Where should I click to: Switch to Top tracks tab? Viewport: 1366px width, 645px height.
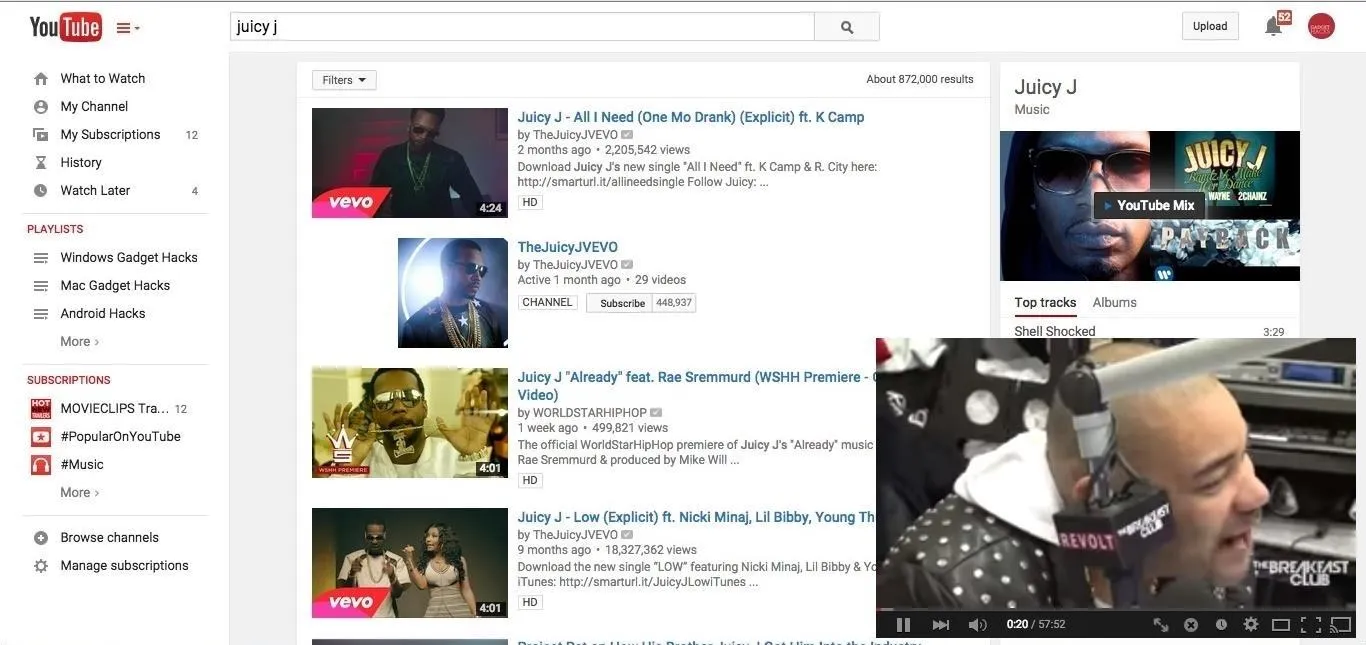(1045, 302)
